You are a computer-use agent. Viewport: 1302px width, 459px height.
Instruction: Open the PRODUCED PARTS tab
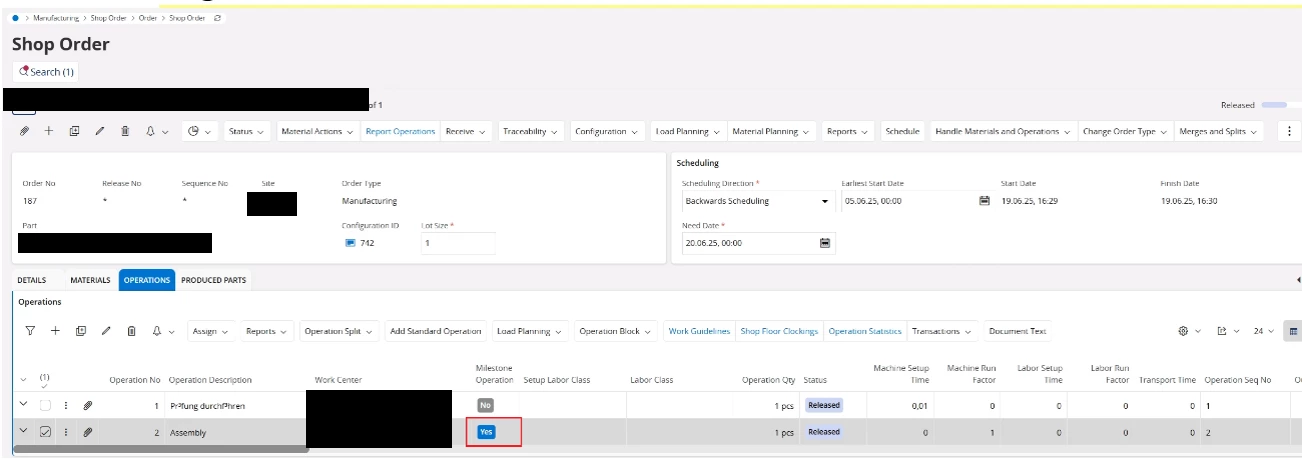click(x=213, y=280)
